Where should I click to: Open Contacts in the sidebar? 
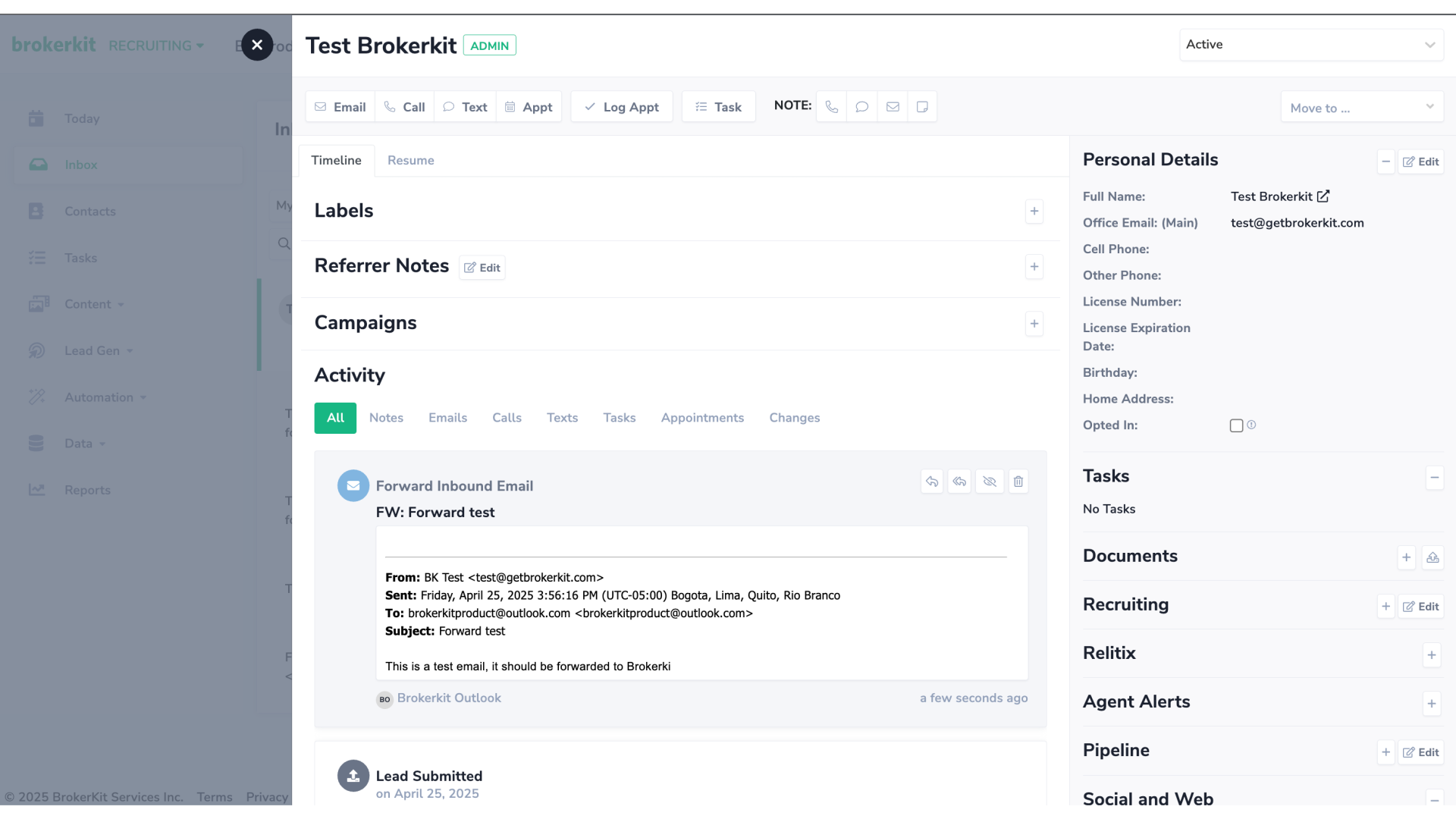point(90,212)
